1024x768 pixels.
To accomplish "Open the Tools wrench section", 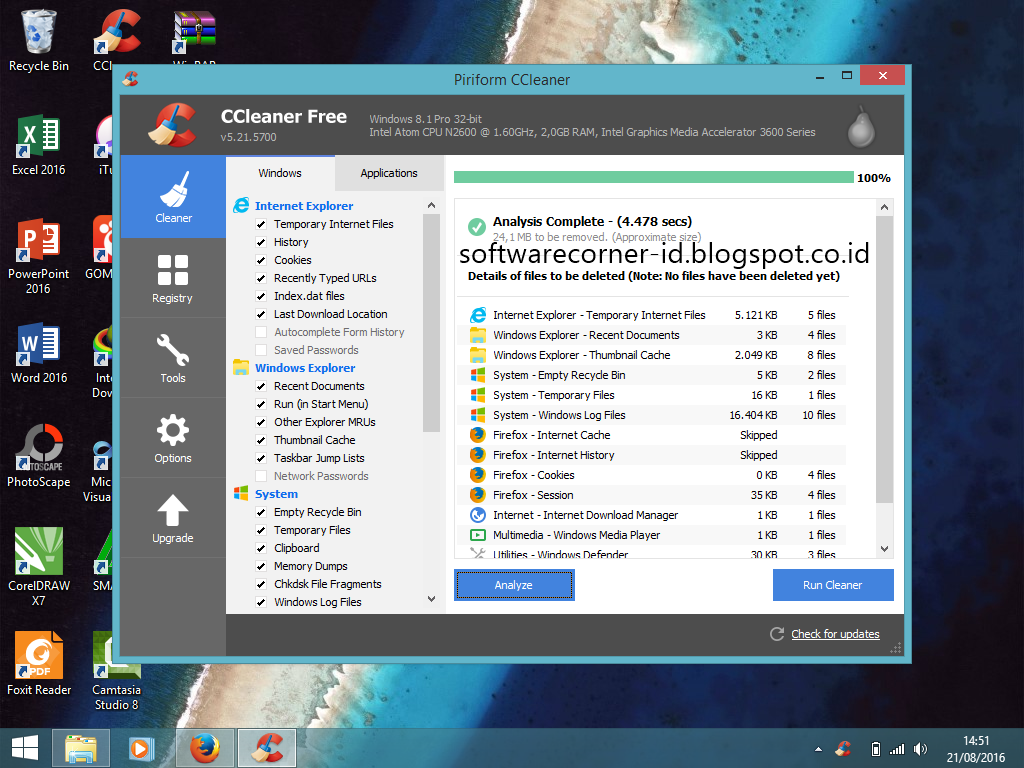I will [173, 358].
